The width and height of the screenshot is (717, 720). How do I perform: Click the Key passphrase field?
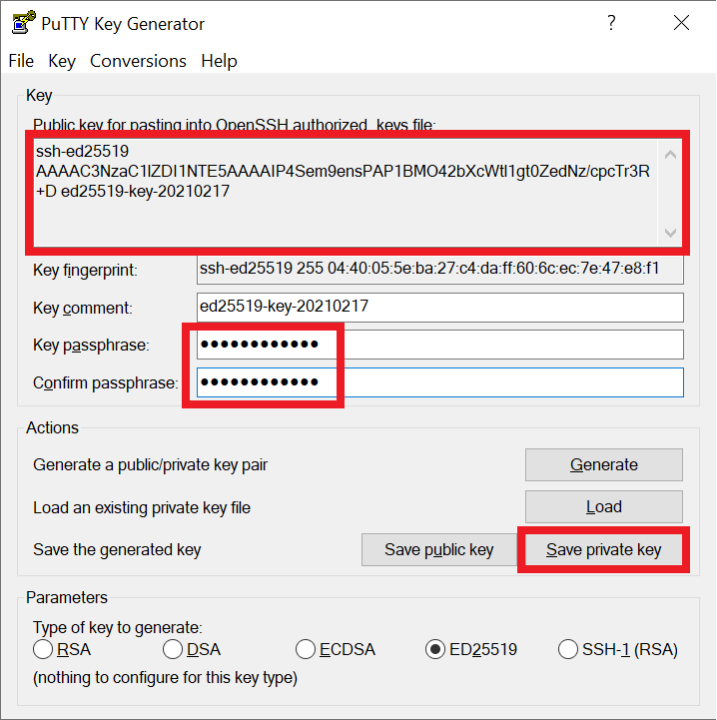pyautogui.click(x=440, y=344)
